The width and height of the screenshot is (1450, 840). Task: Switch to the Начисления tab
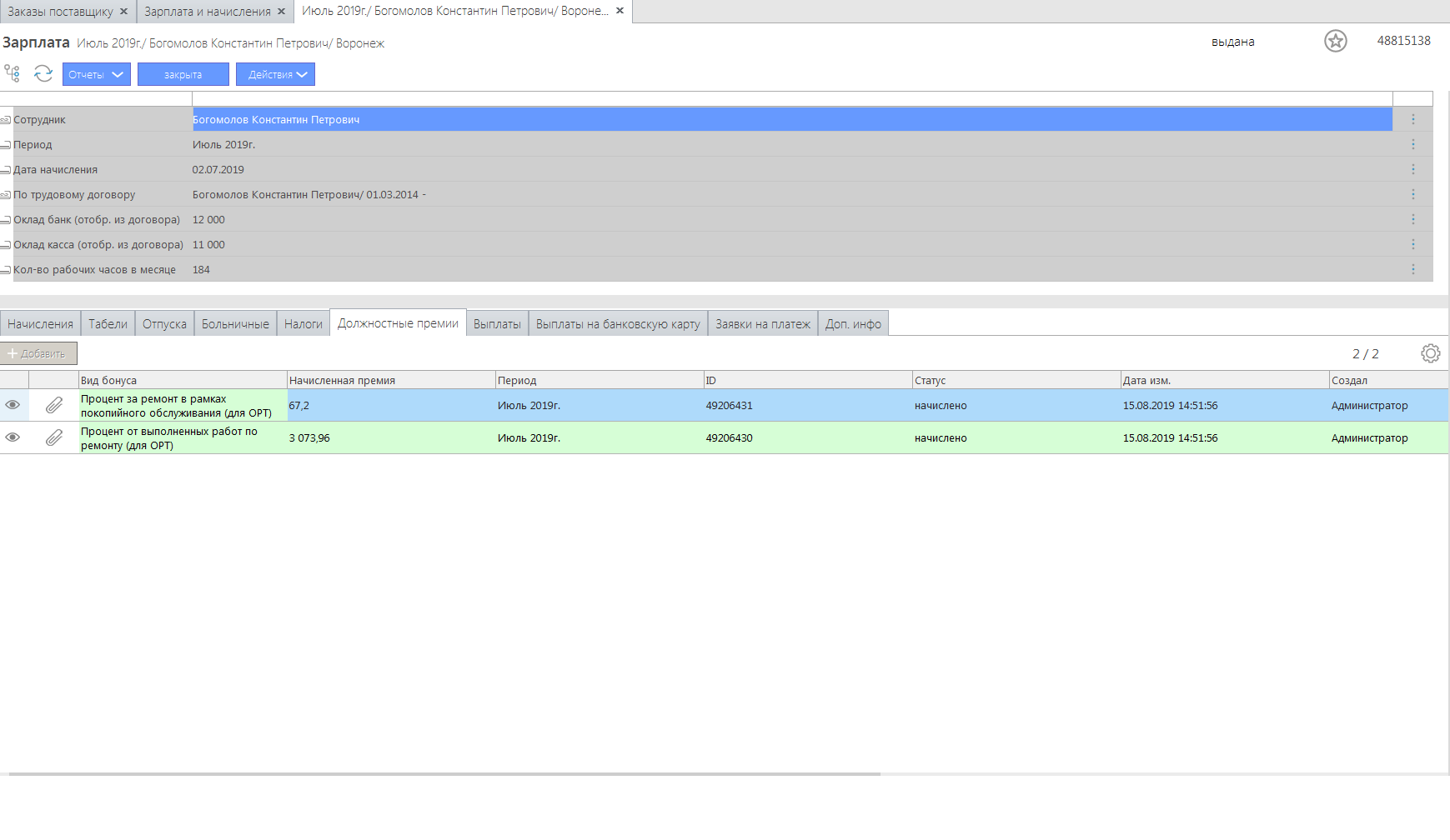click(40, 324)
